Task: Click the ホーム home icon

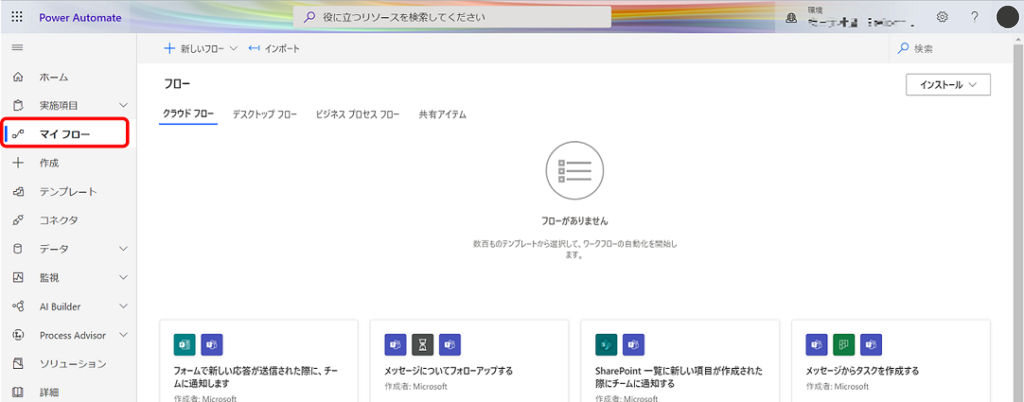Action: [18, 77]
